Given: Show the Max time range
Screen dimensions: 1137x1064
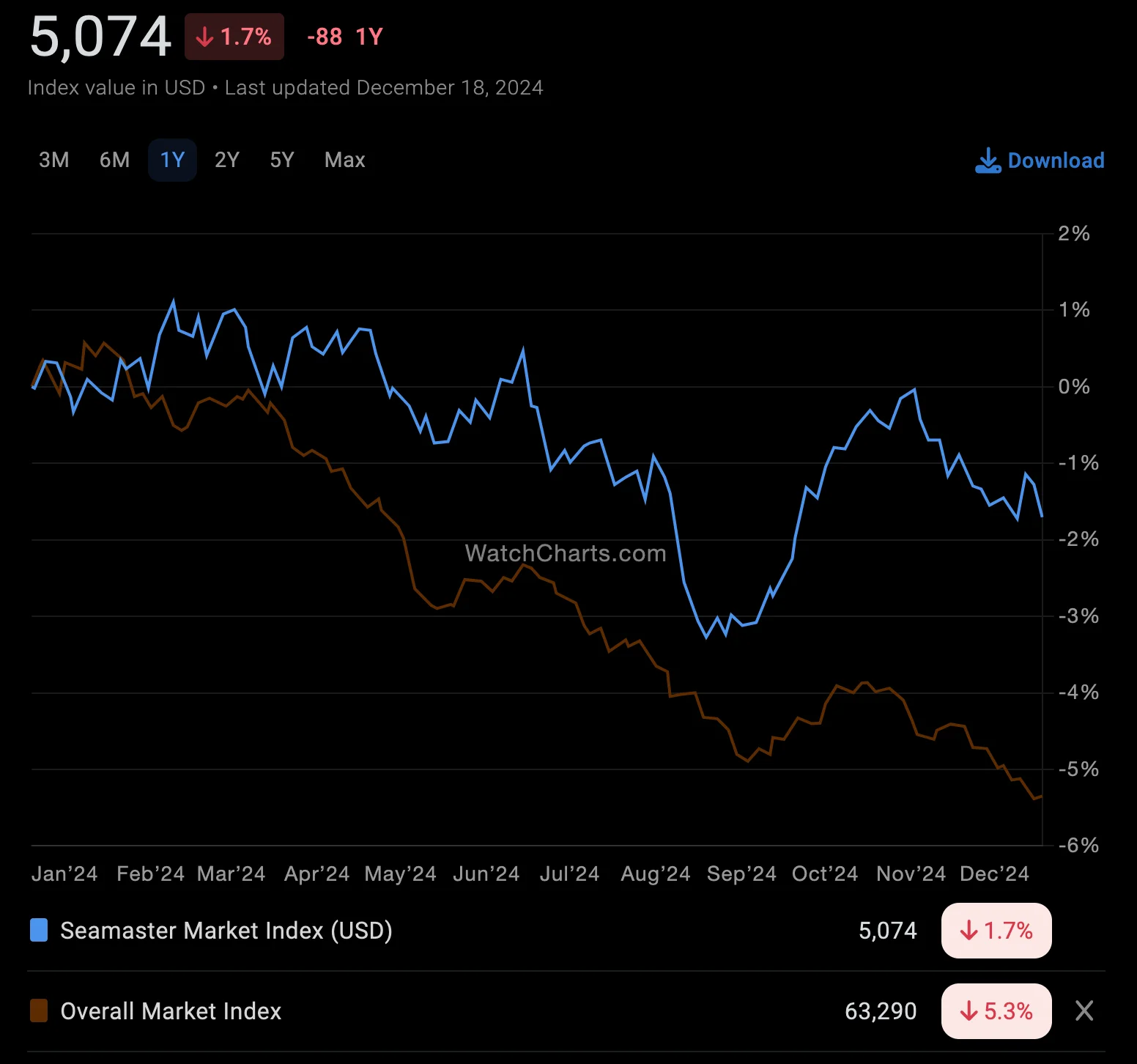Looking at the screenshot, I should click(344, 160).
